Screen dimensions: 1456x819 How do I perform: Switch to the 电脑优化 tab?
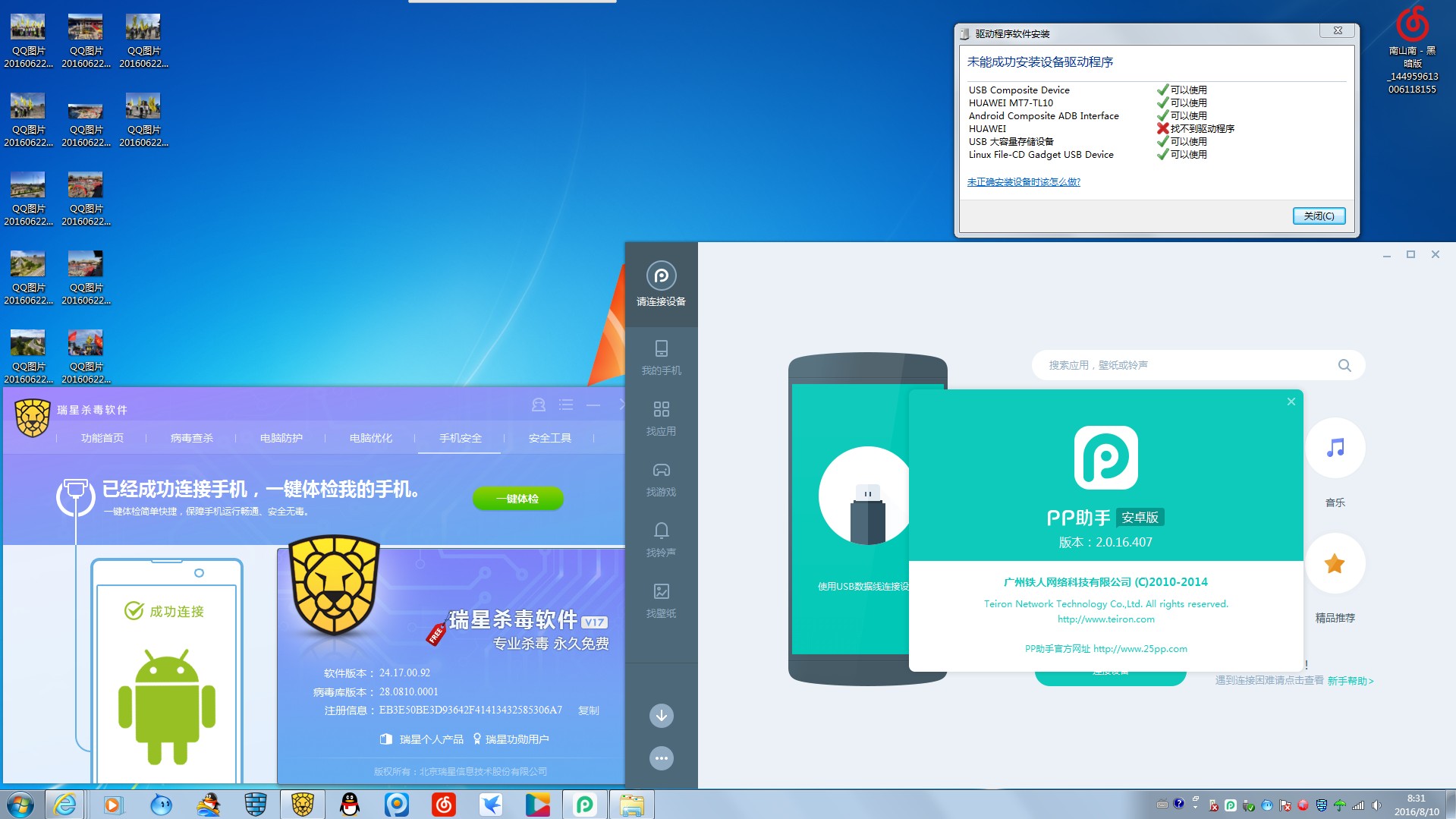pos(371,438)
